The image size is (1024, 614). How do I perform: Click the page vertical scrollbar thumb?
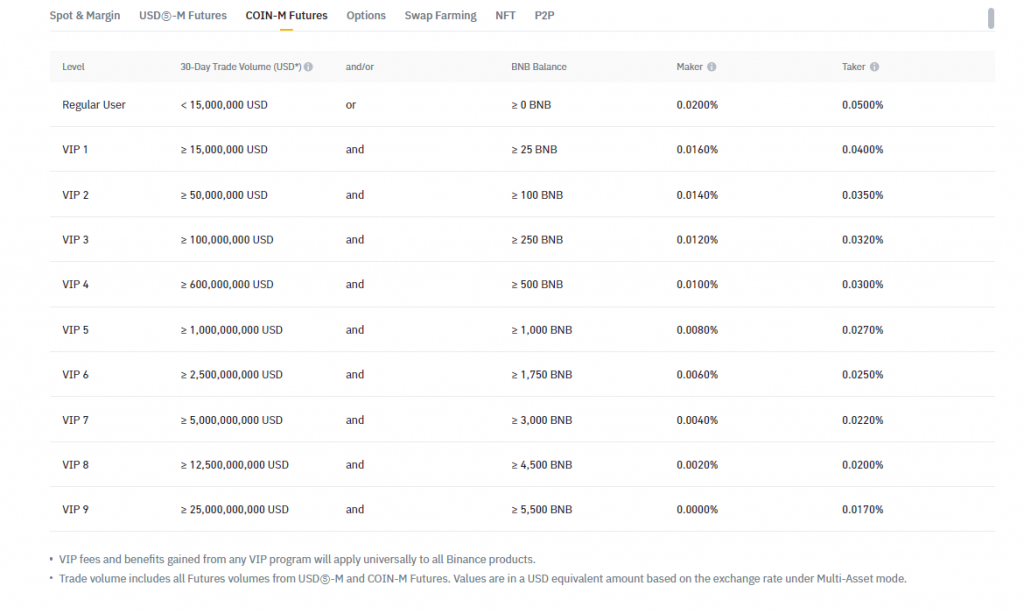(991, 18)
